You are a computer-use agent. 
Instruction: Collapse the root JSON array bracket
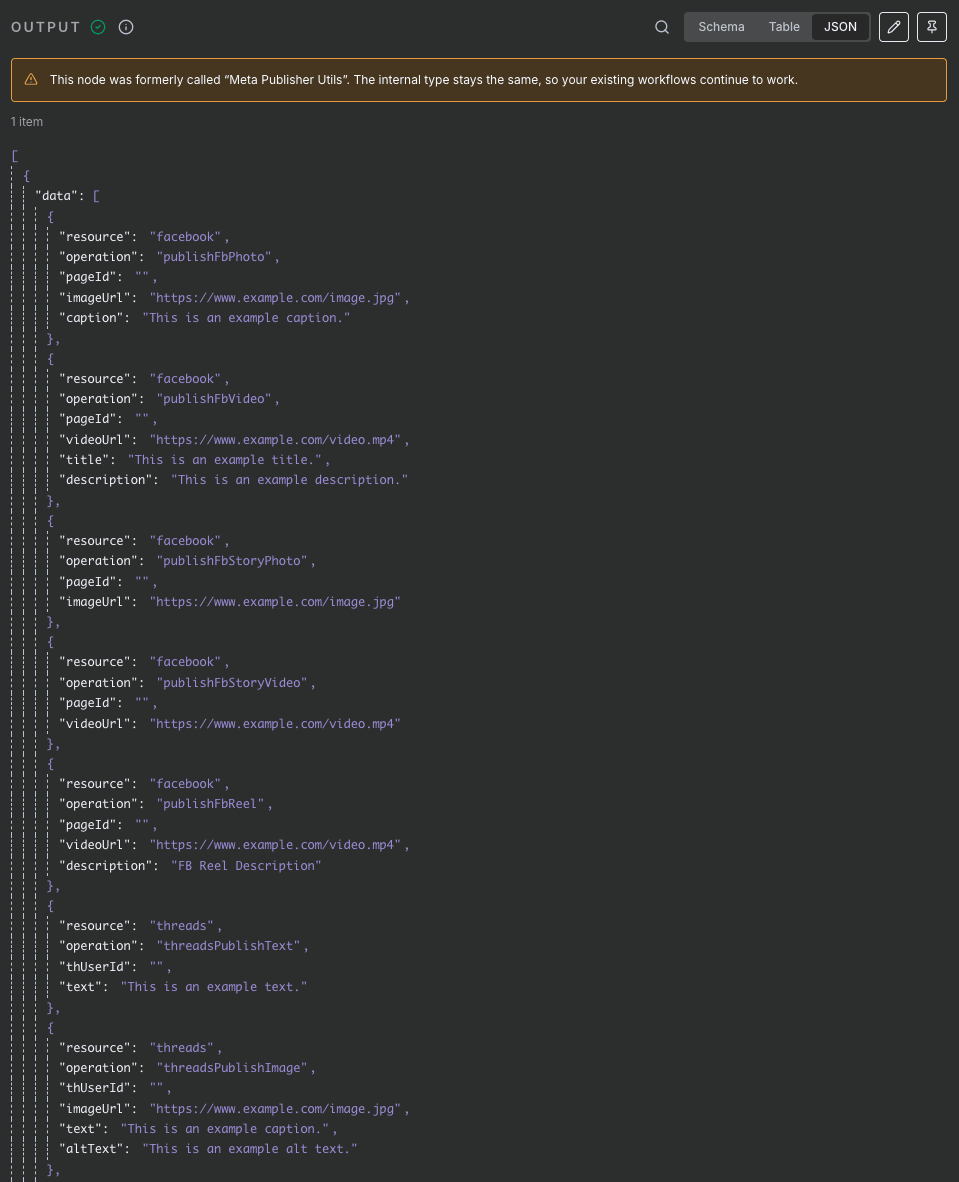(14, 155)
